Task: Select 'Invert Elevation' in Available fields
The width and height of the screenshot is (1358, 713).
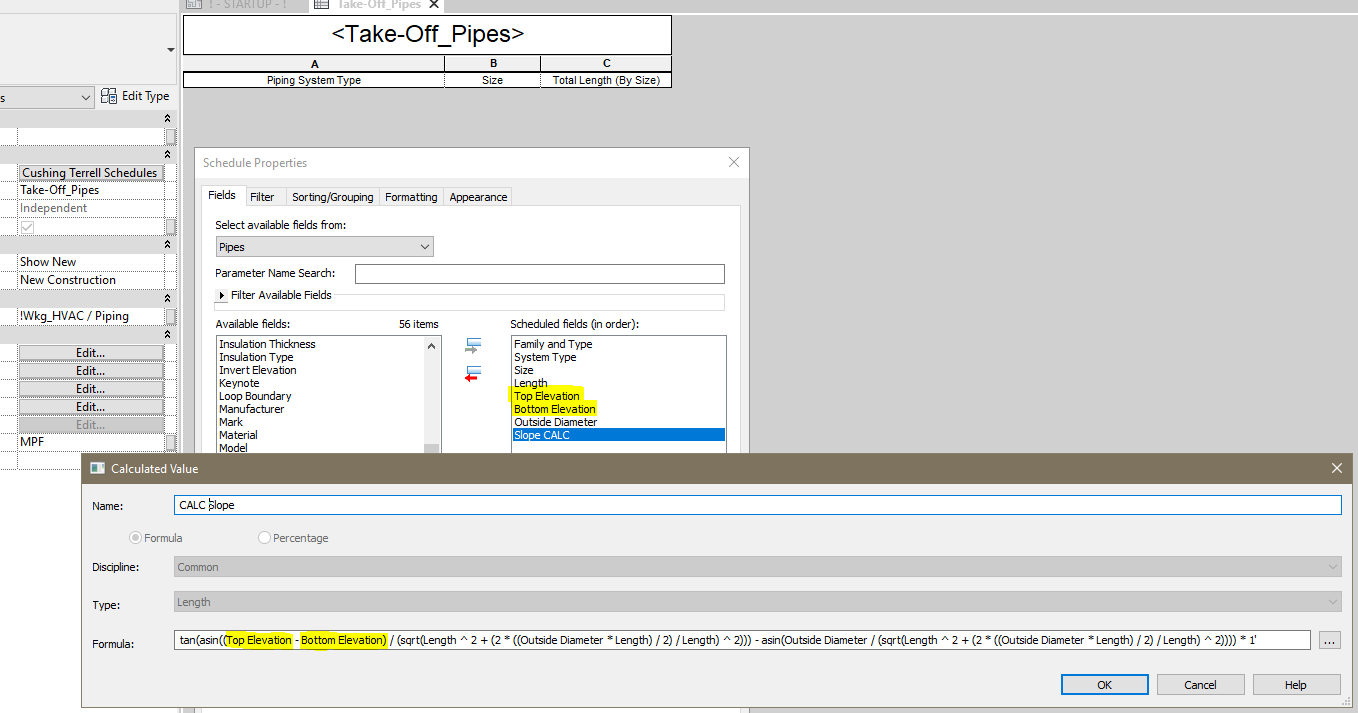Action: (x=258, y=370)
